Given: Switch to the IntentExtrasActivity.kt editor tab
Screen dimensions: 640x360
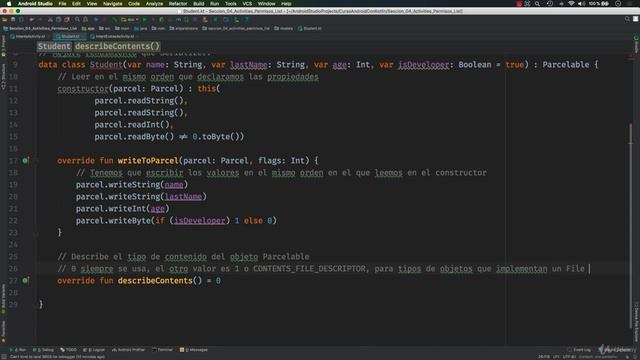Looking at the screenshot, I should [x=113, y=36].
